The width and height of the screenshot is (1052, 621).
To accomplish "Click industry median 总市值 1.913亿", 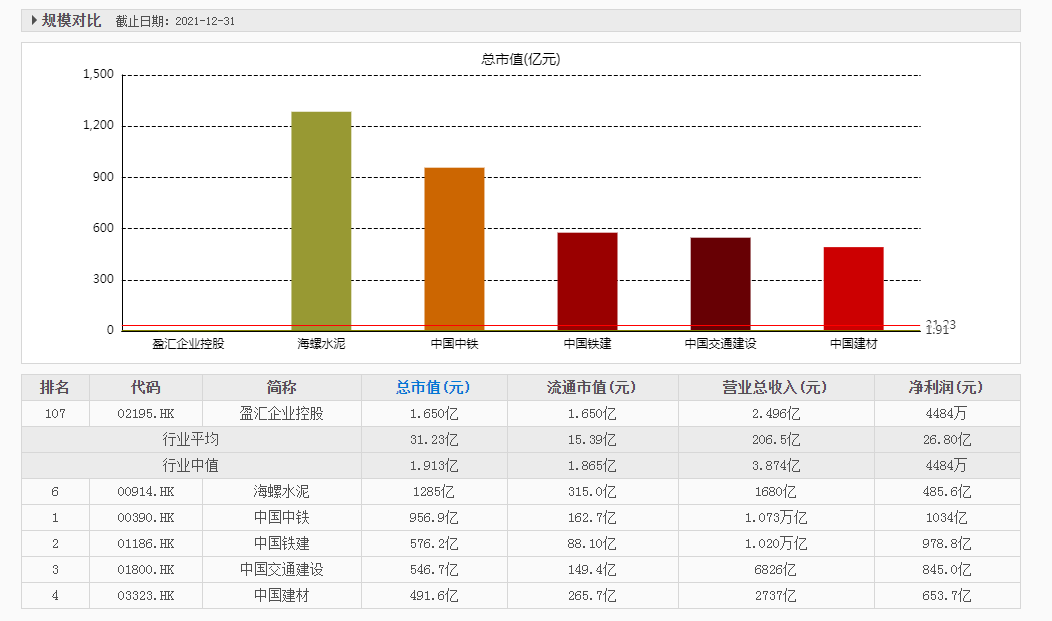I will (433, 465).
